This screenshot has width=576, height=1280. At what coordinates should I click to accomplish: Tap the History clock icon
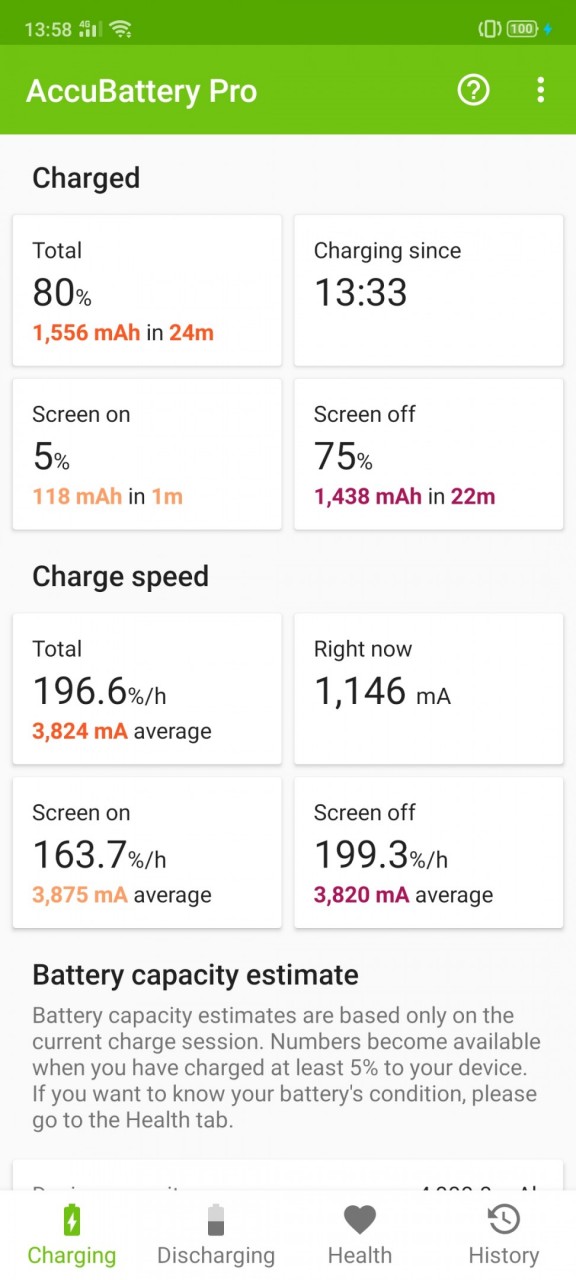[x=504, y=1220]
